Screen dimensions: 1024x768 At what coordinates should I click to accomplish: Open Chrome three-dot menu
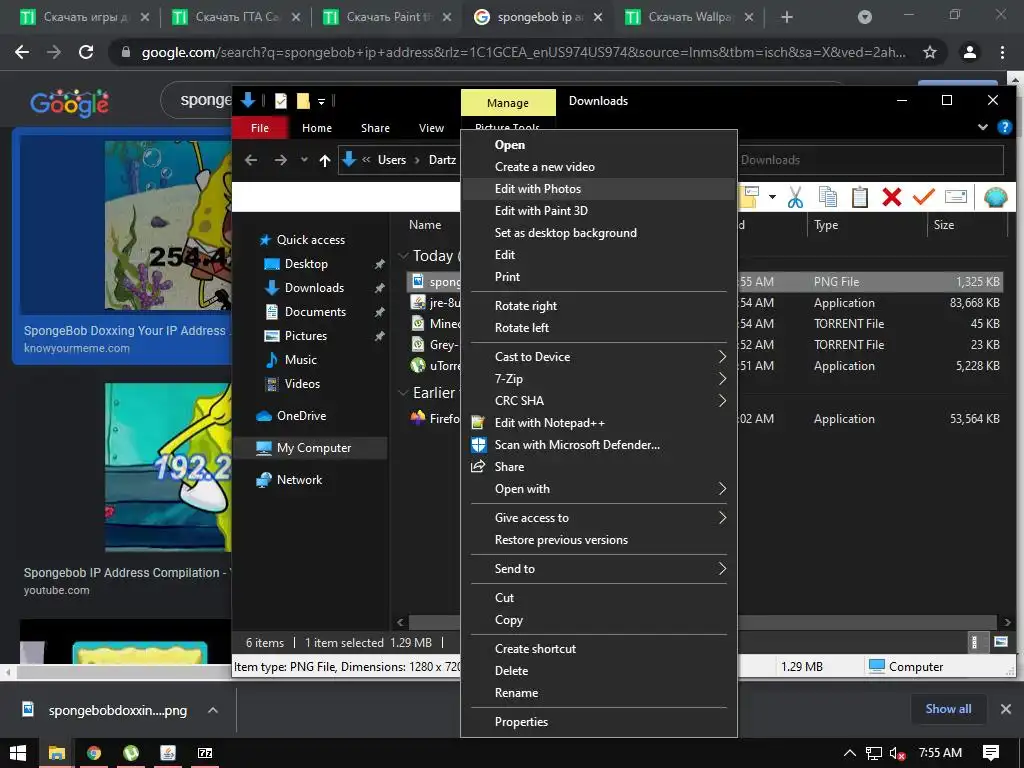pyautogui.click(x=1002, y=52)
